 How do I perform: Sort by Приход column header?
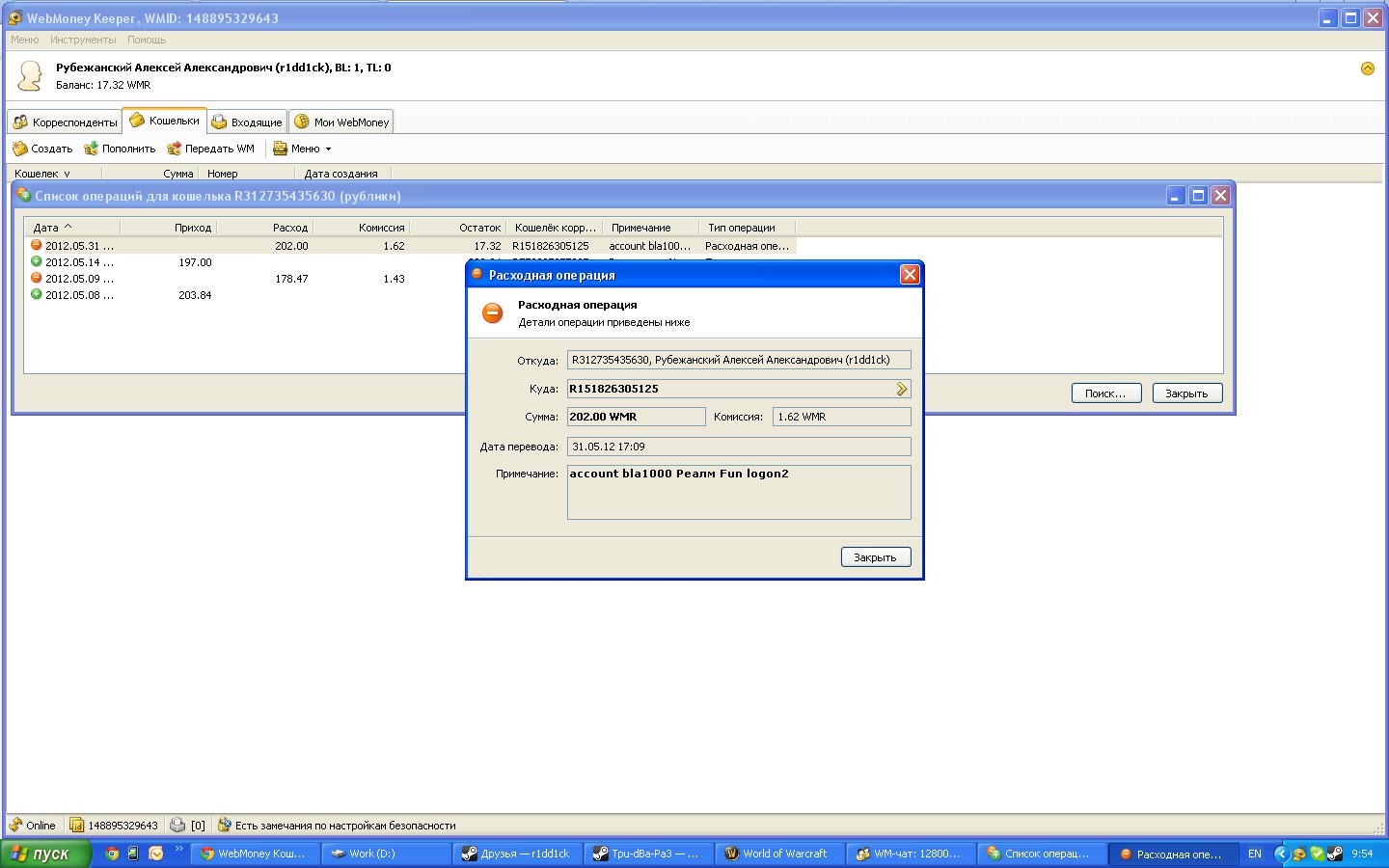[168, 228]
